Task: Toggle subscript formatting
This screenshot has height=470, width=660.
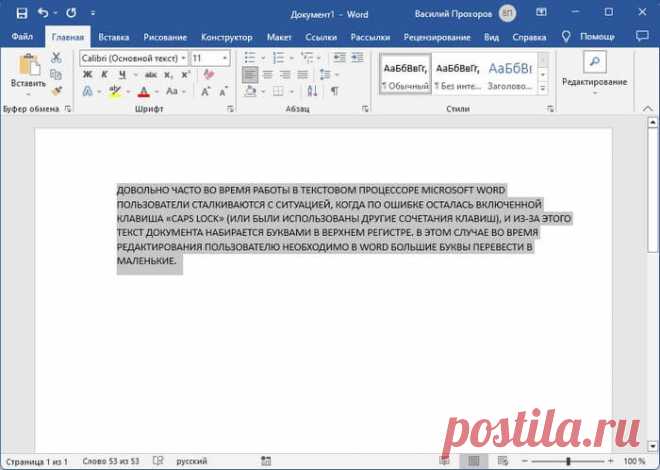Action: coord(168,75)
